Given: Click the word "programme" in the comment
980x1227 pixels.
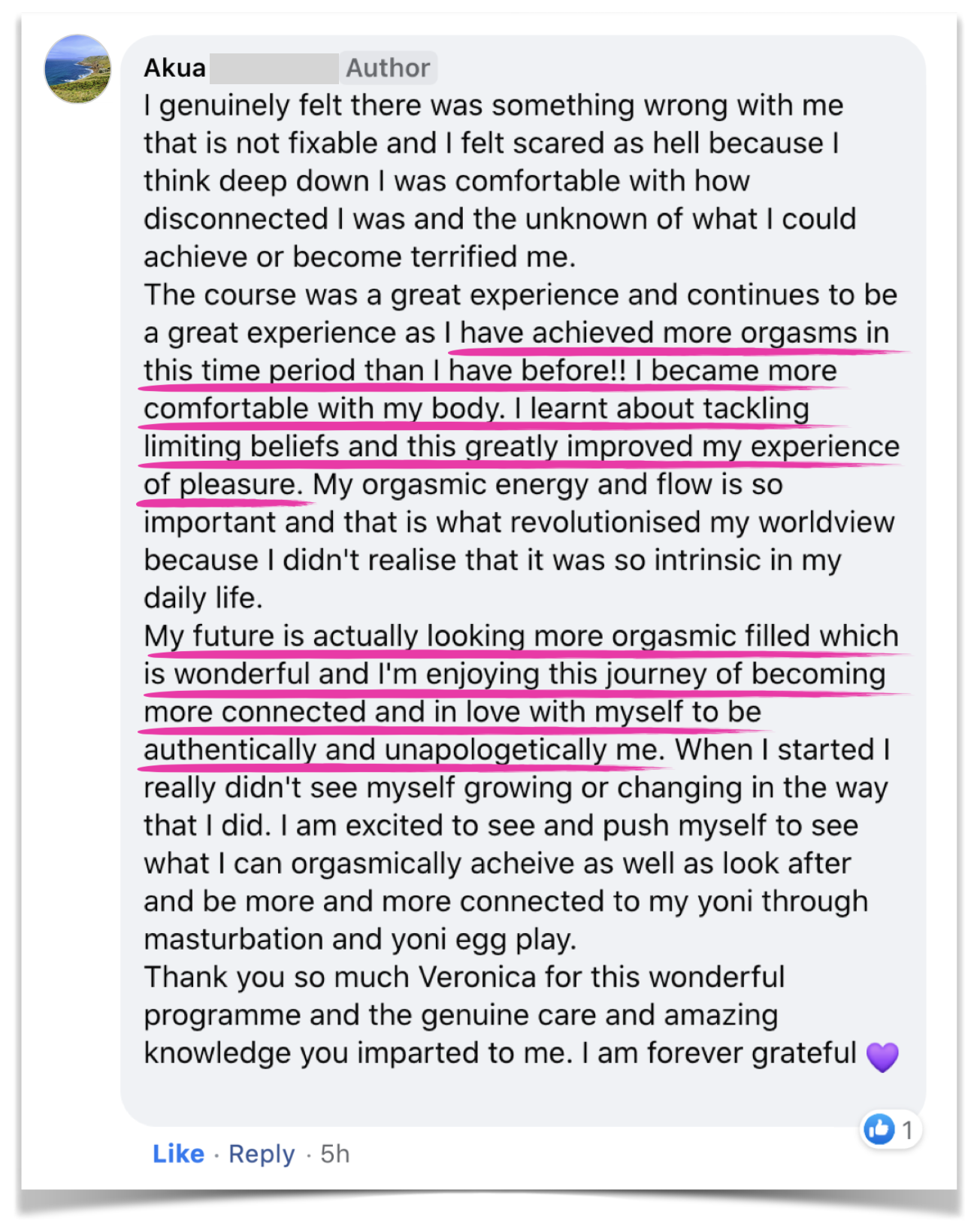Looking at the screenshot, I should click(222, 1015).
